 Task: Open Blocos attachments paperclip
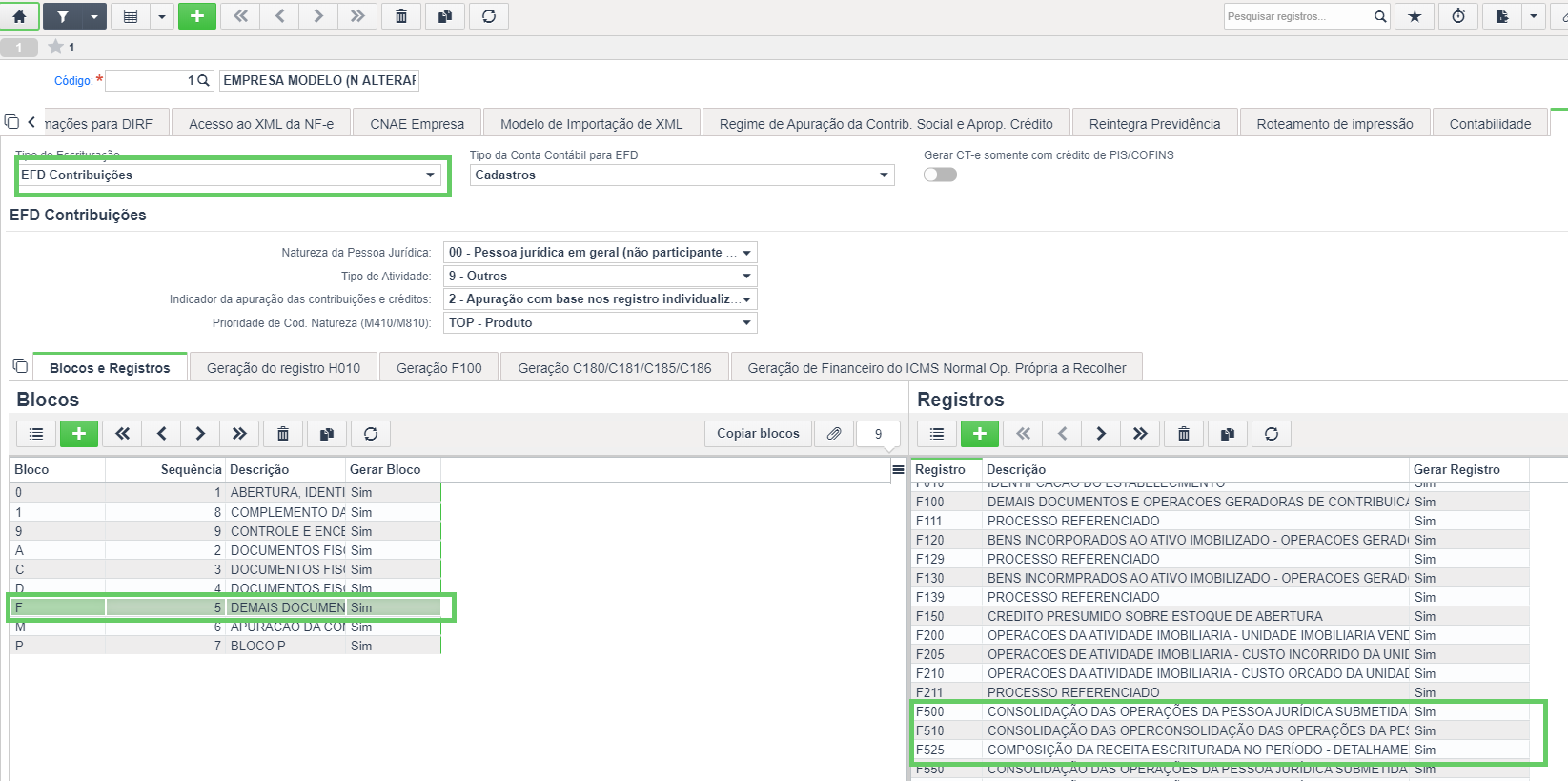coord(834,434)
